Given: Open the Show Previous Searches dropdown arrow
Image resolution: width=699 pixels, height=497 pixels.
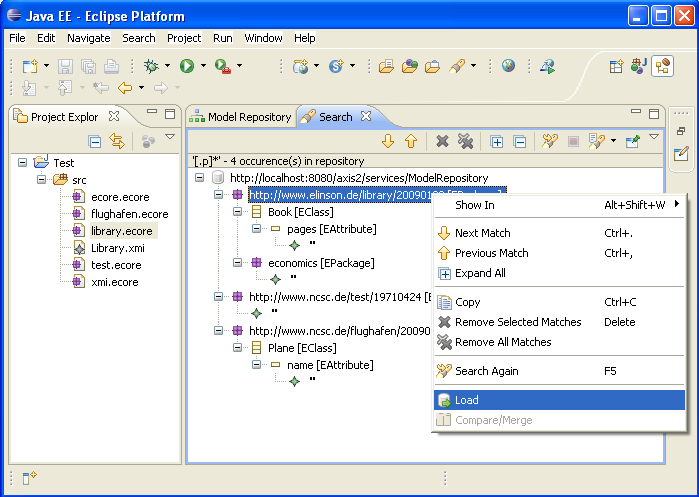Looking at the screenshot, I should pyautogui.click(x=614, y=141).
